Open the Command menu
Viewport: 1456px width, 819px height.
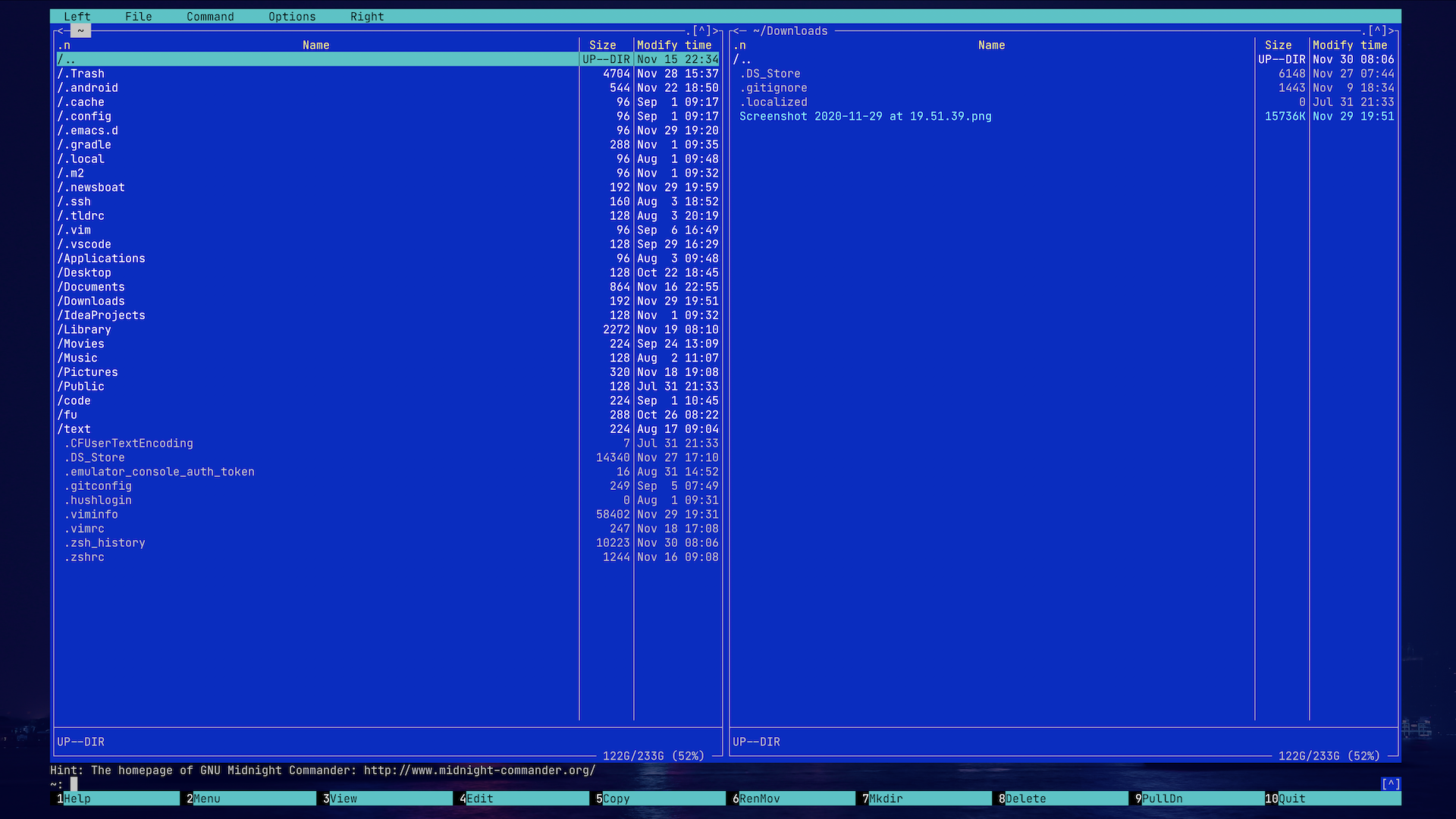pyautogui.click(x=210, y=17)
